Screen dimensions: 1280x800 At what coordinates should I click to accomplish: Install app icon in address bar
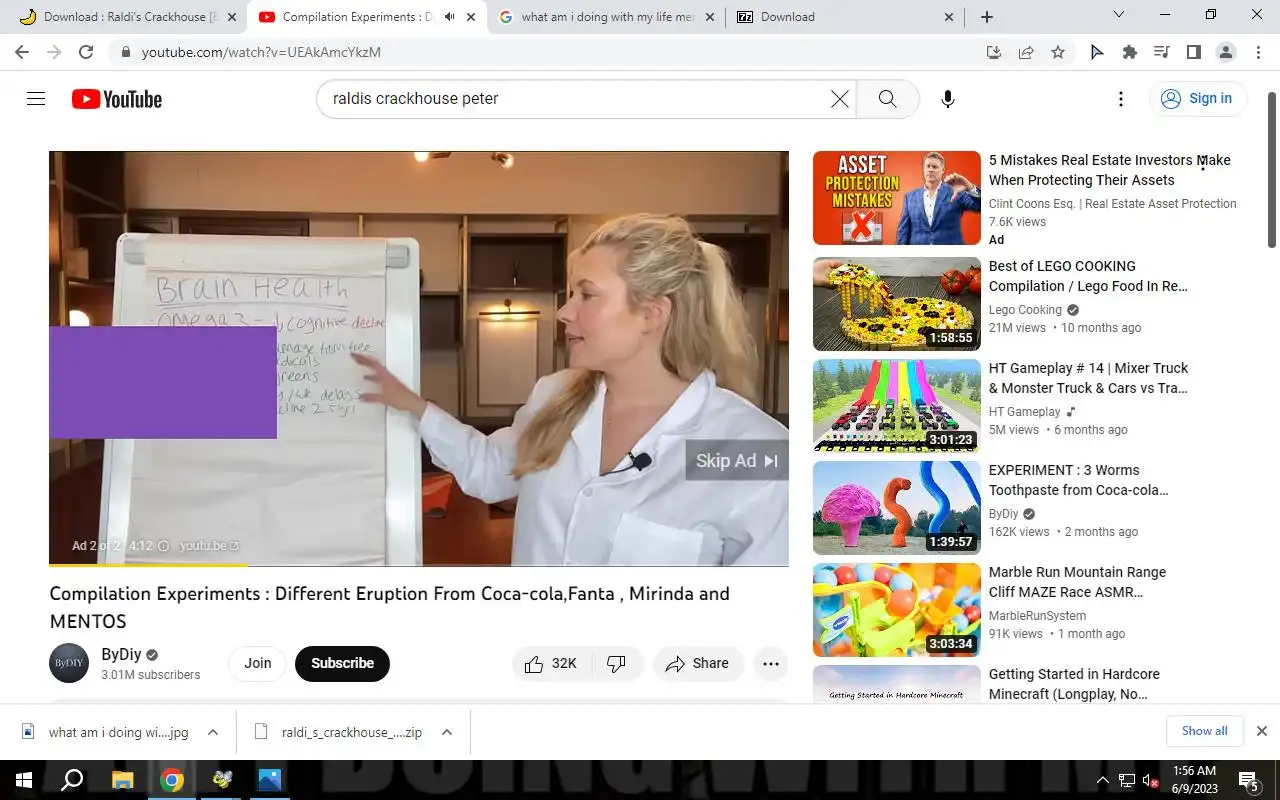tap(994, 52)
